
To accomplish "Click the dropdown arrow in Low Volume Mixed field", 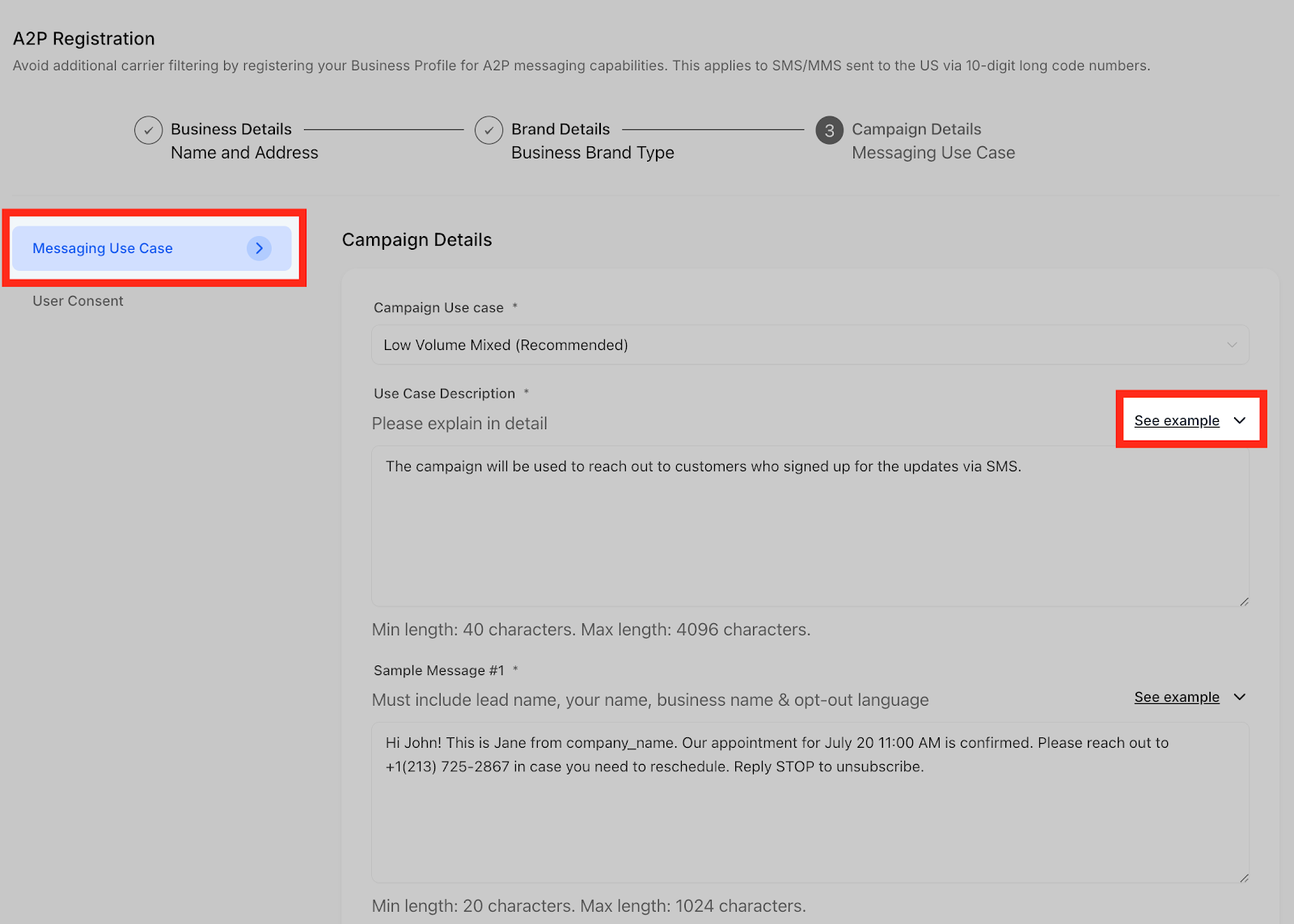I will (1232, 345).
